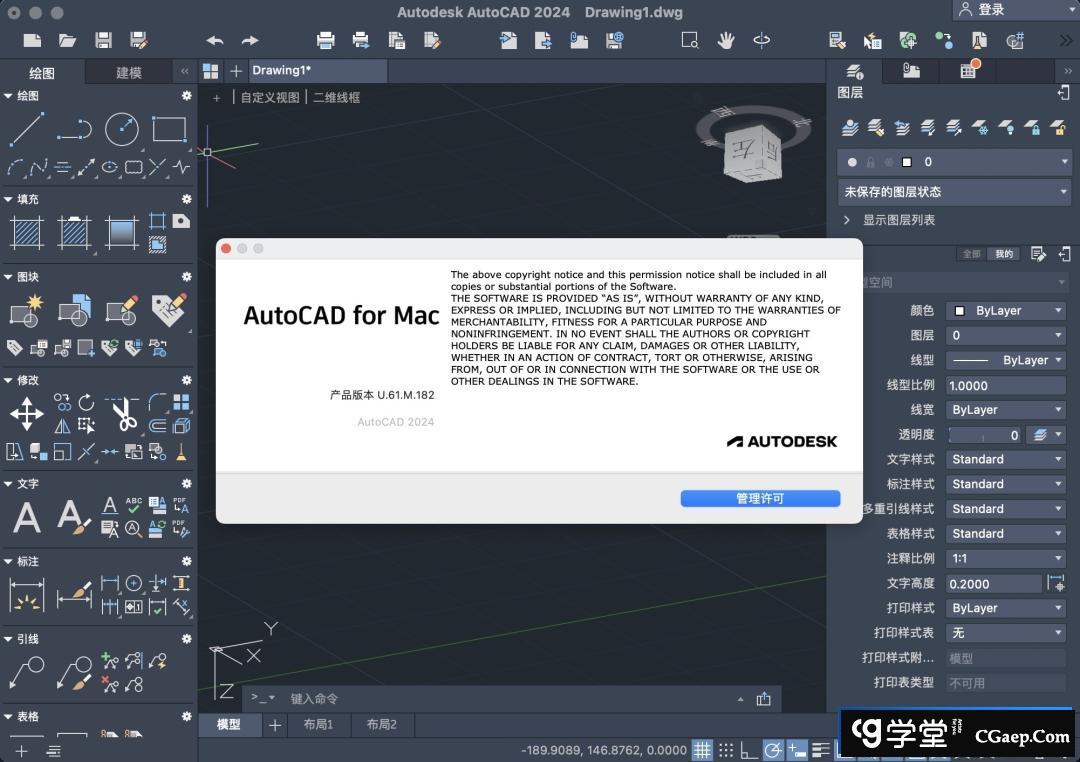Open the 线宽 ByLayer dropdown
1080x762 pixels.
point(1006,410)
